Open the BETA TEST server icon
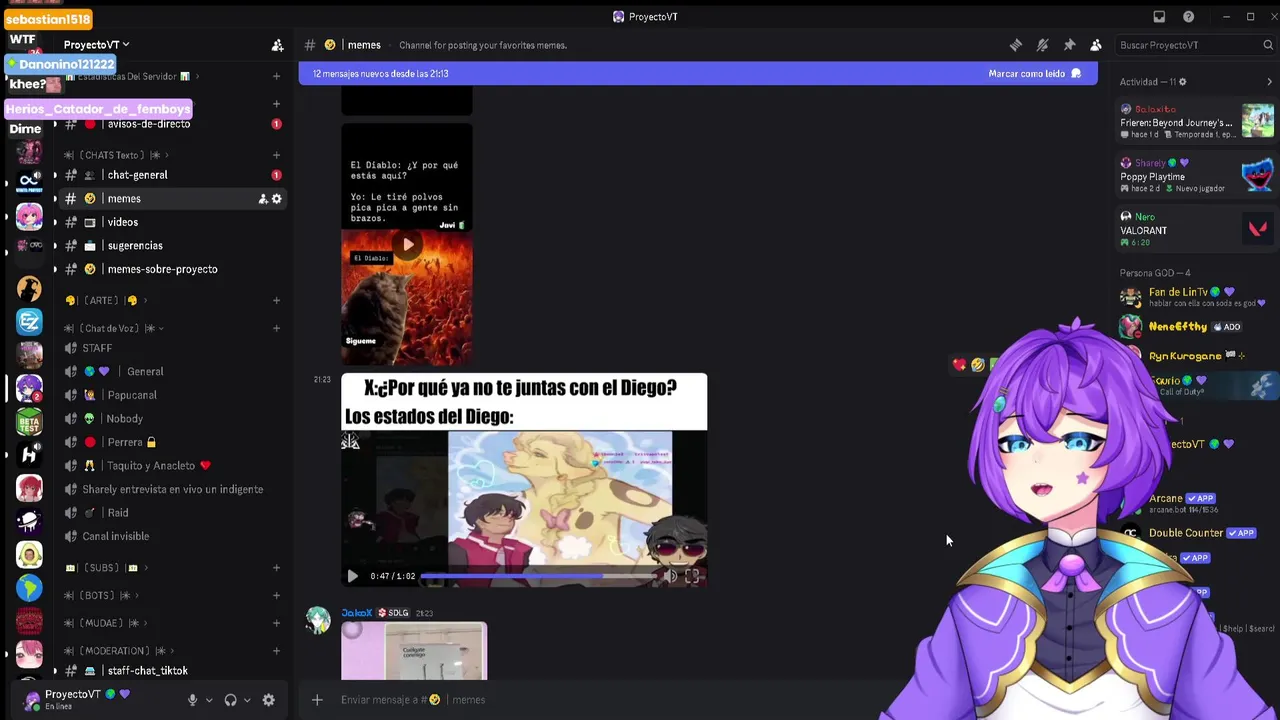Screen dimensions: 1280x720 point(29,421)
